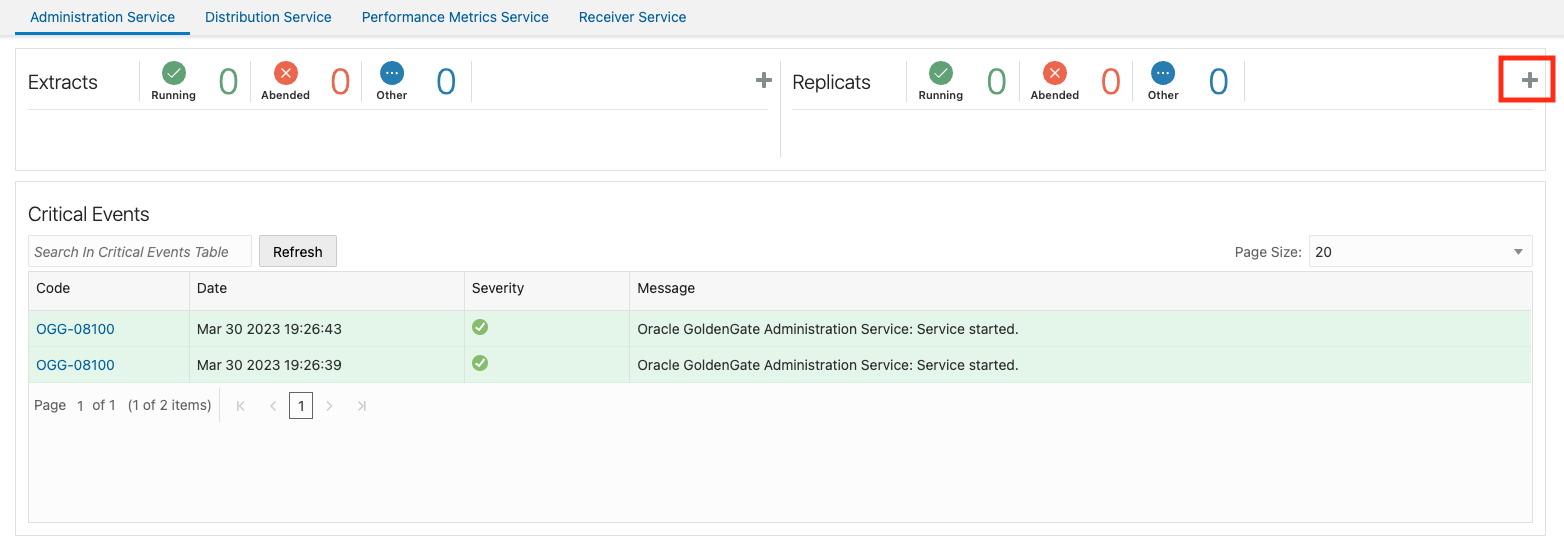Sort by the Date column header

212,288
